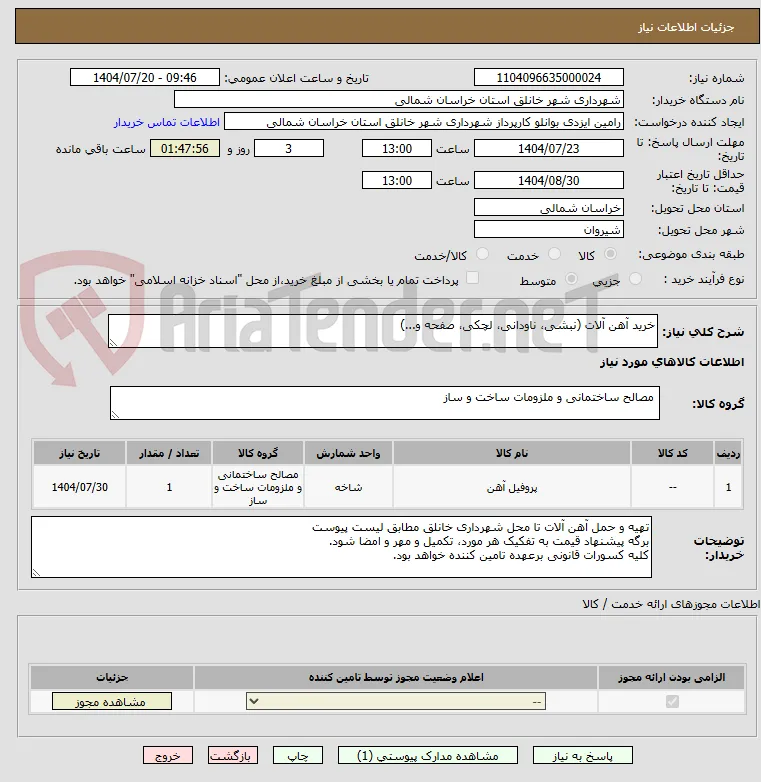Select the جزیی purchase type radio

635,279
